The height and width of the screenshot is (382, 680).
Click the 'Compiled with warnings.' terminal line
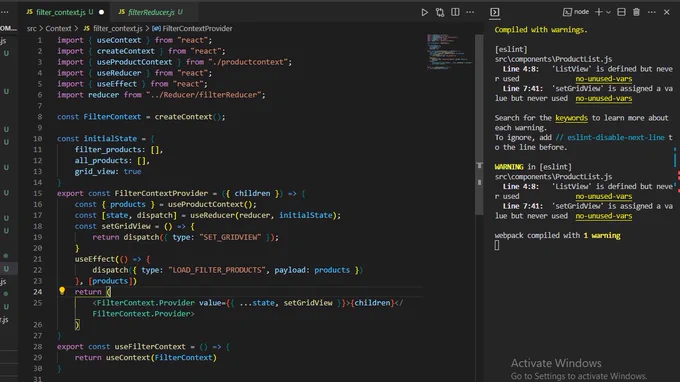pos(541,30)
